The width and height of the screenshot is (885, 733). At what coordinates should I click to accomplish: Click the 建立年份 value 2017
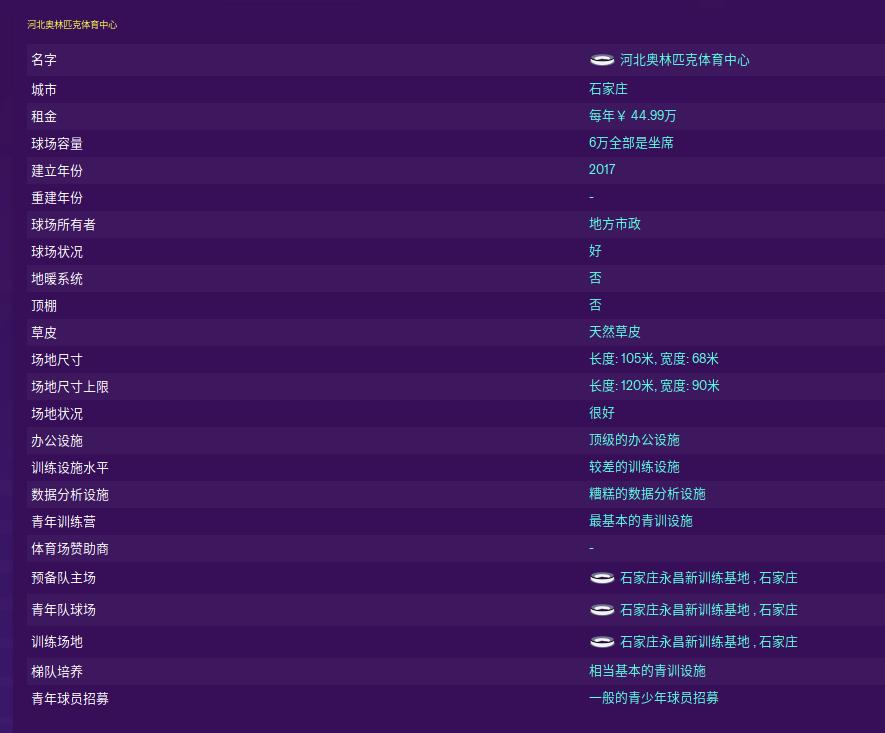[x=602, y=170]
